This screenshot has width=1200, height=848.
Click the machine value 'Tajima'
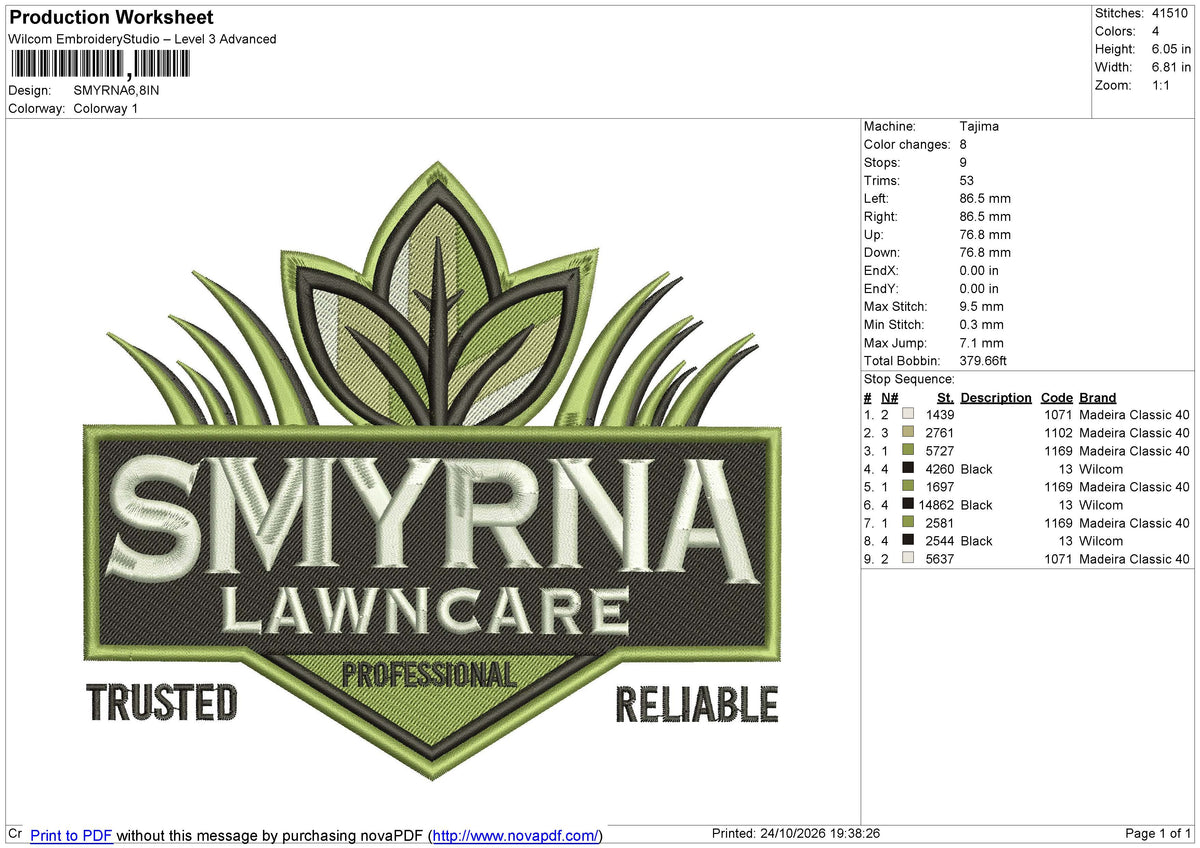(x=979, y=126)
